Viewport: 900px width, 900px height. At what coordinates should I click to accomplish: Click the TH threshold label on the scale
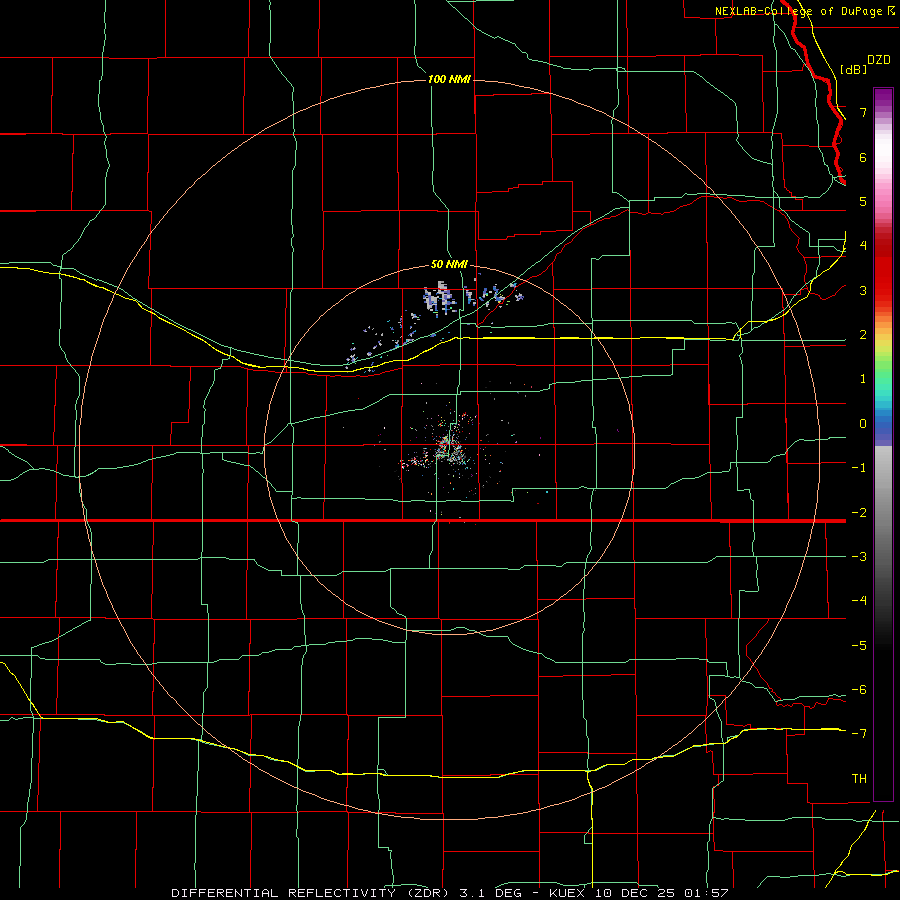859,779
